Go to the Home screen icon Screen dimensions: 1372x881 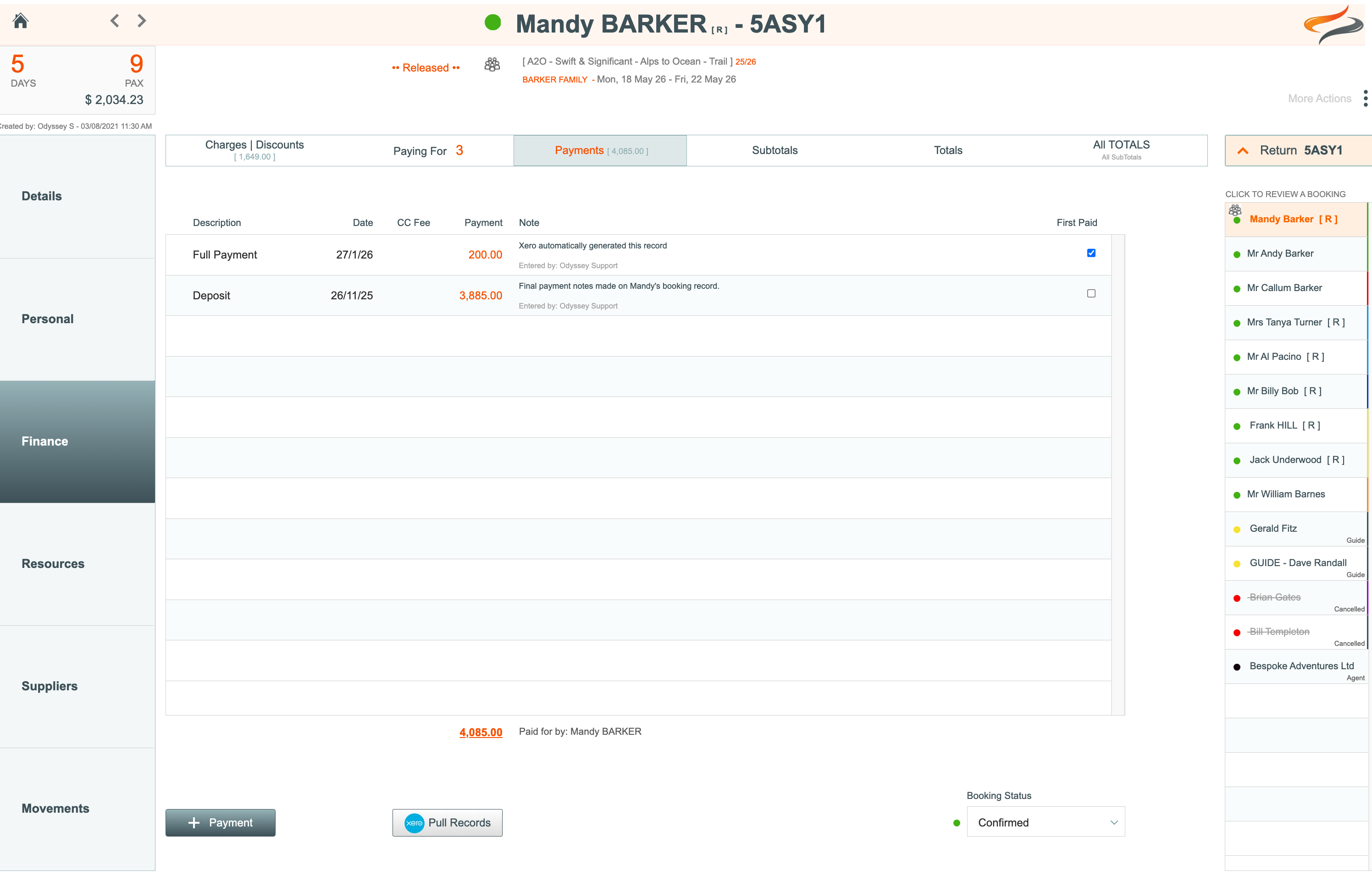coord(21,21)
